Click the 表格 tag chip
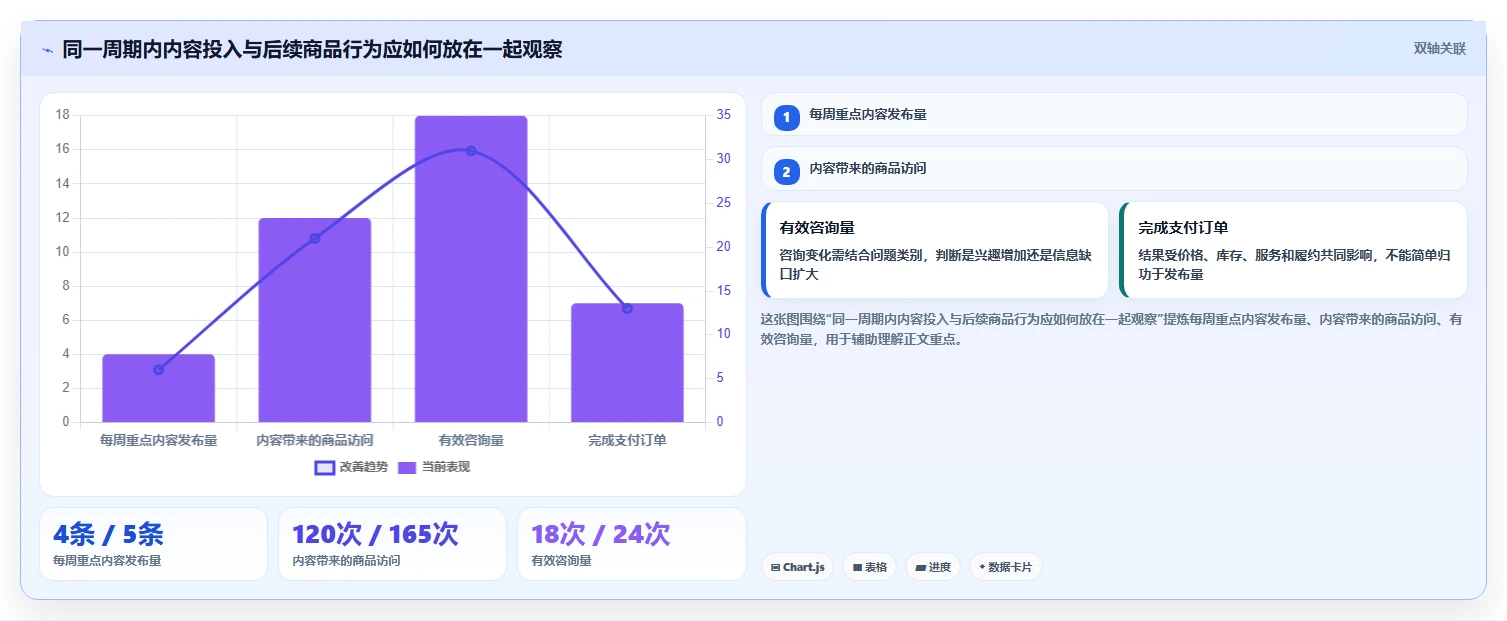 tap(869, 567)
